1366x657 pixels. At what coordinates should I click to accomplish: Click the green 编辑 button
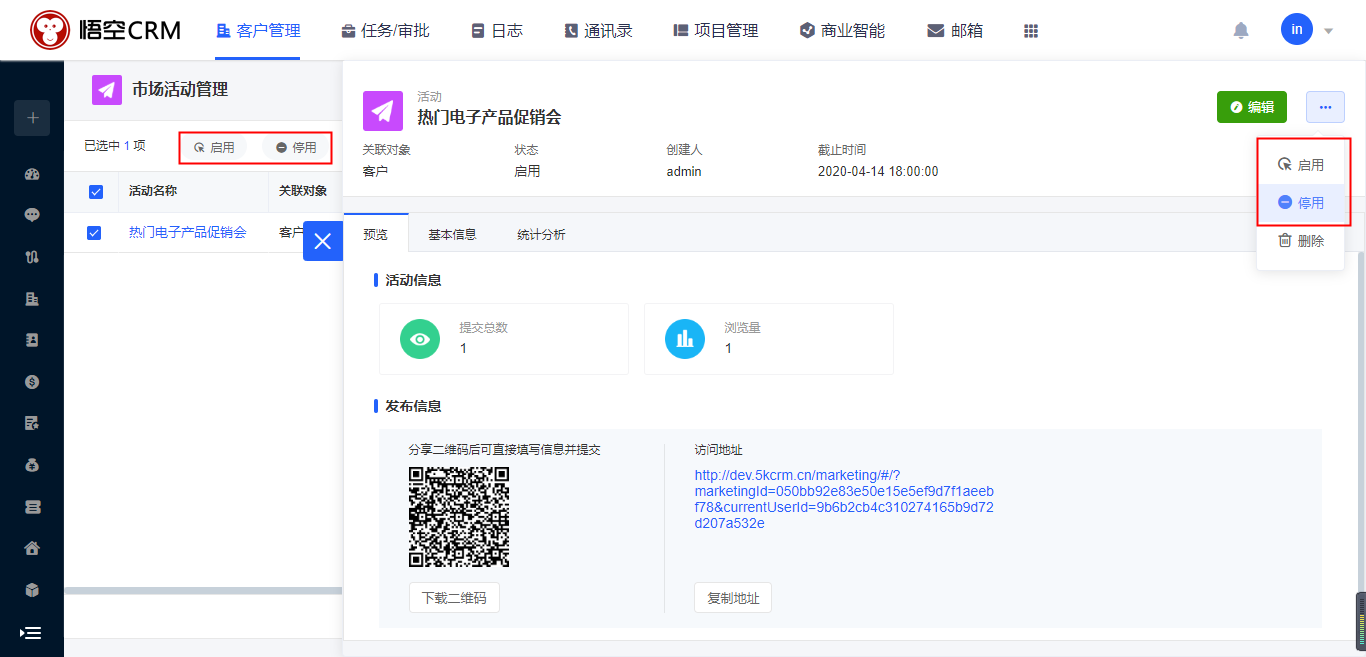(1251, 107)
